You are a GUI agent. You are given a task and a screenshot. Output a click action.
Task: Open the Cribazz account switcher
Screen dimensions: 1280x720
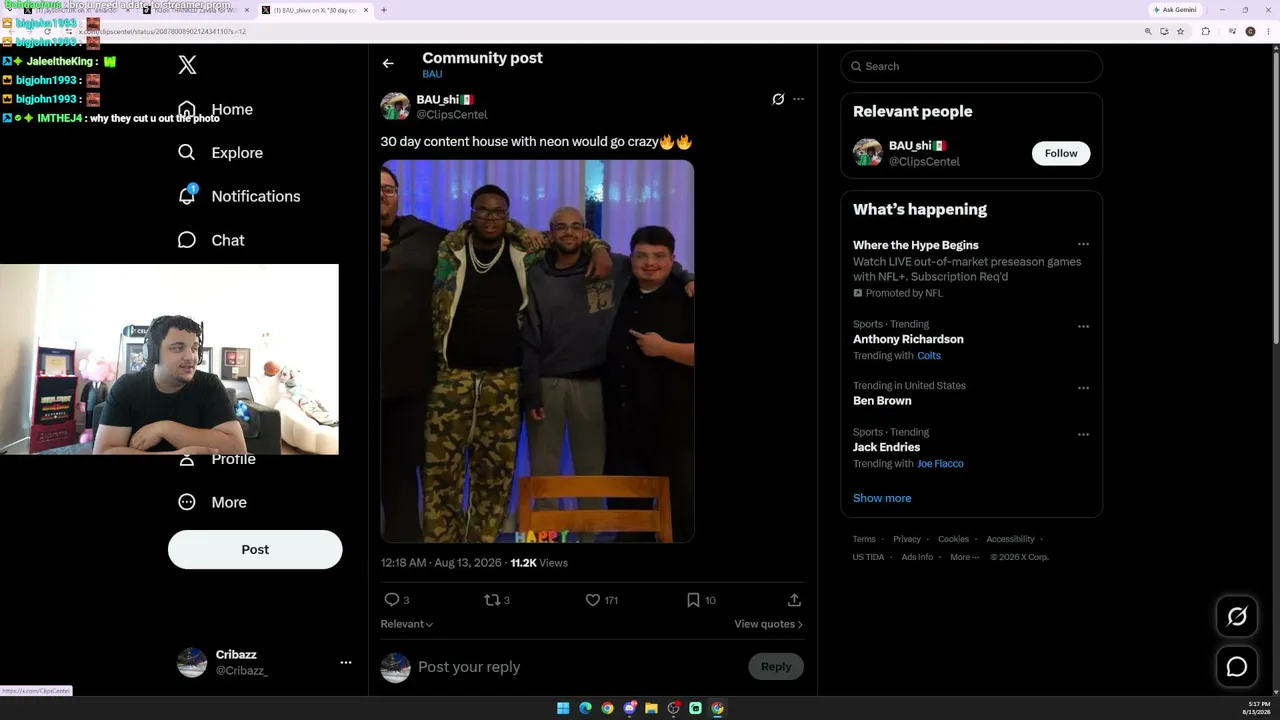click(264, 662)
